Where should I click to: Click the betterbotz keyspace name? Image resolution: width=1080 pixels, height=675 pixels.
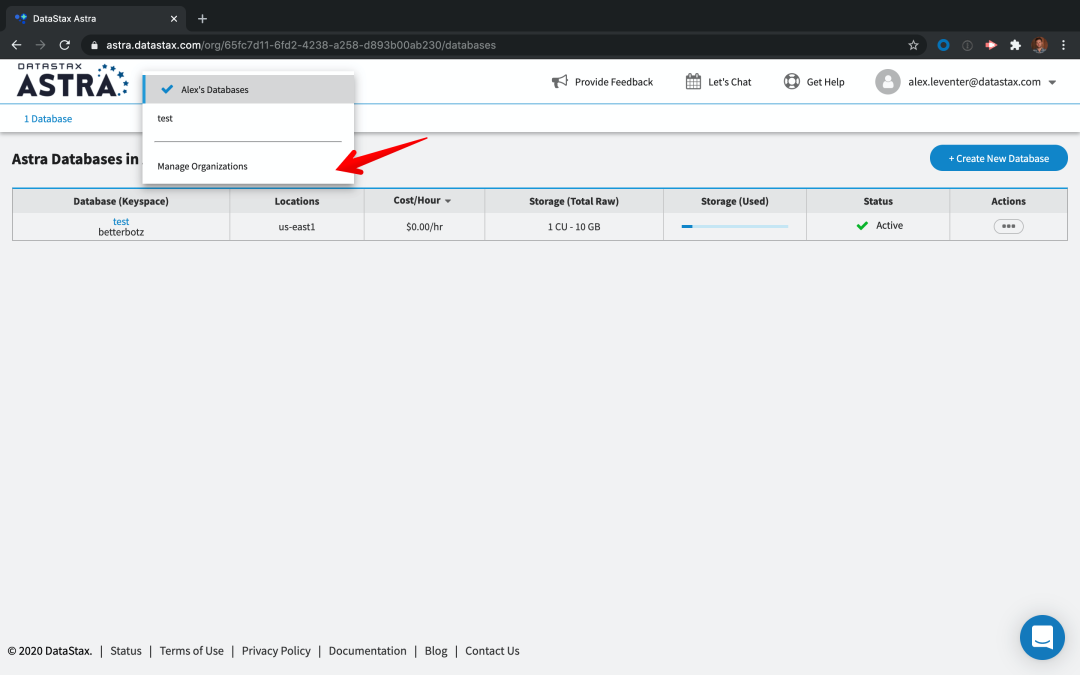121,232
